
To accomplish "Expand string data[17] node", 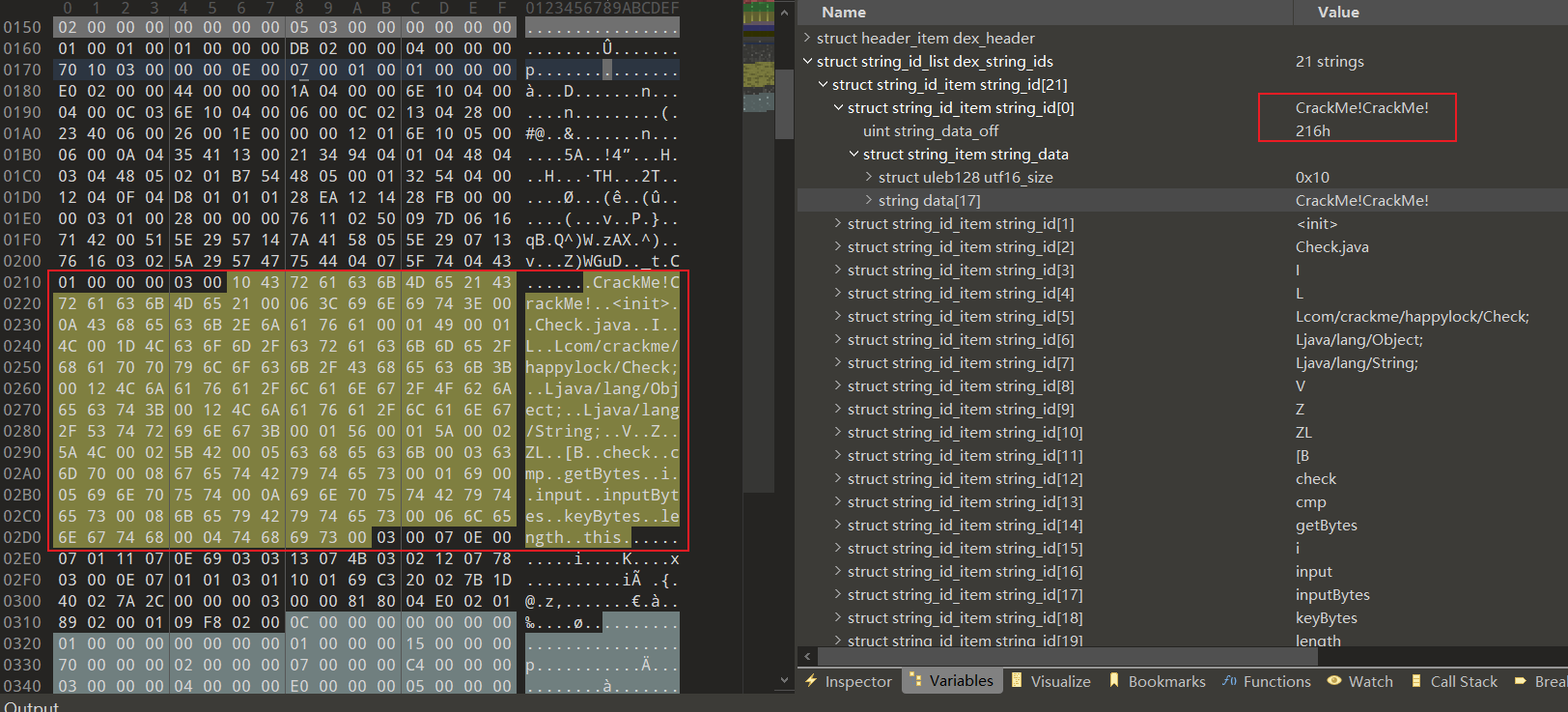I will coord(869,200).
